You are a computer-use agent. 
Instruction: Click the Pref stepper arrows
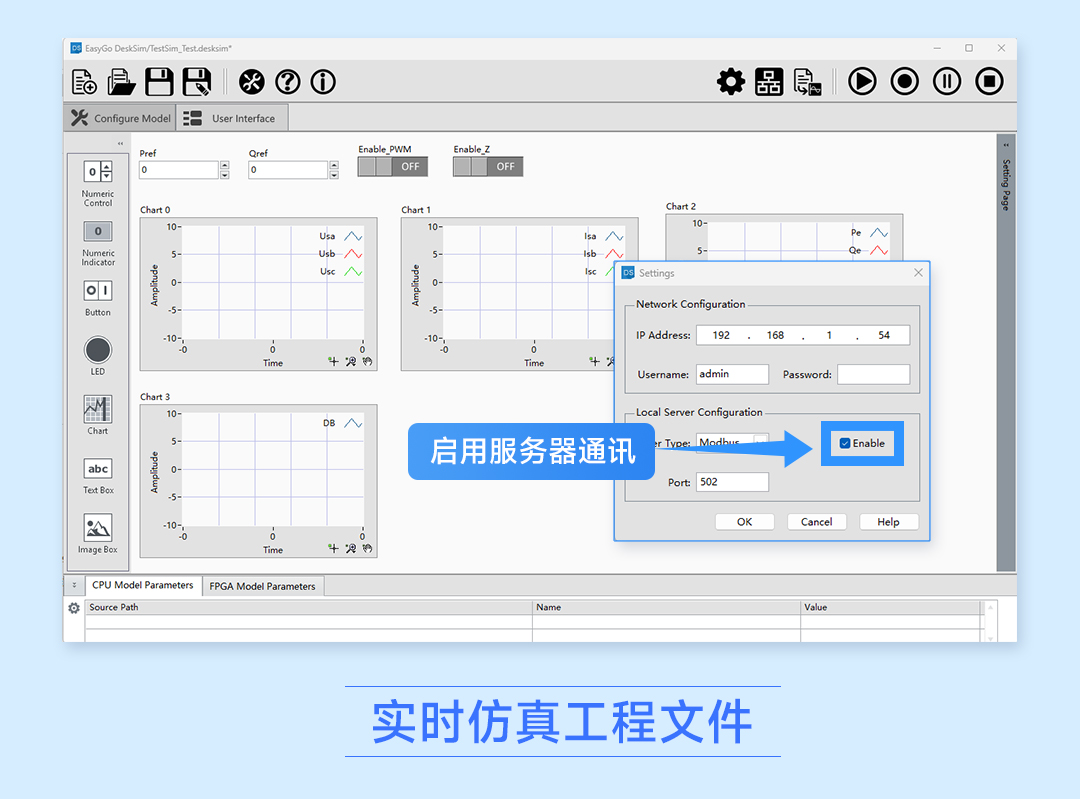[x=225, y=169]
